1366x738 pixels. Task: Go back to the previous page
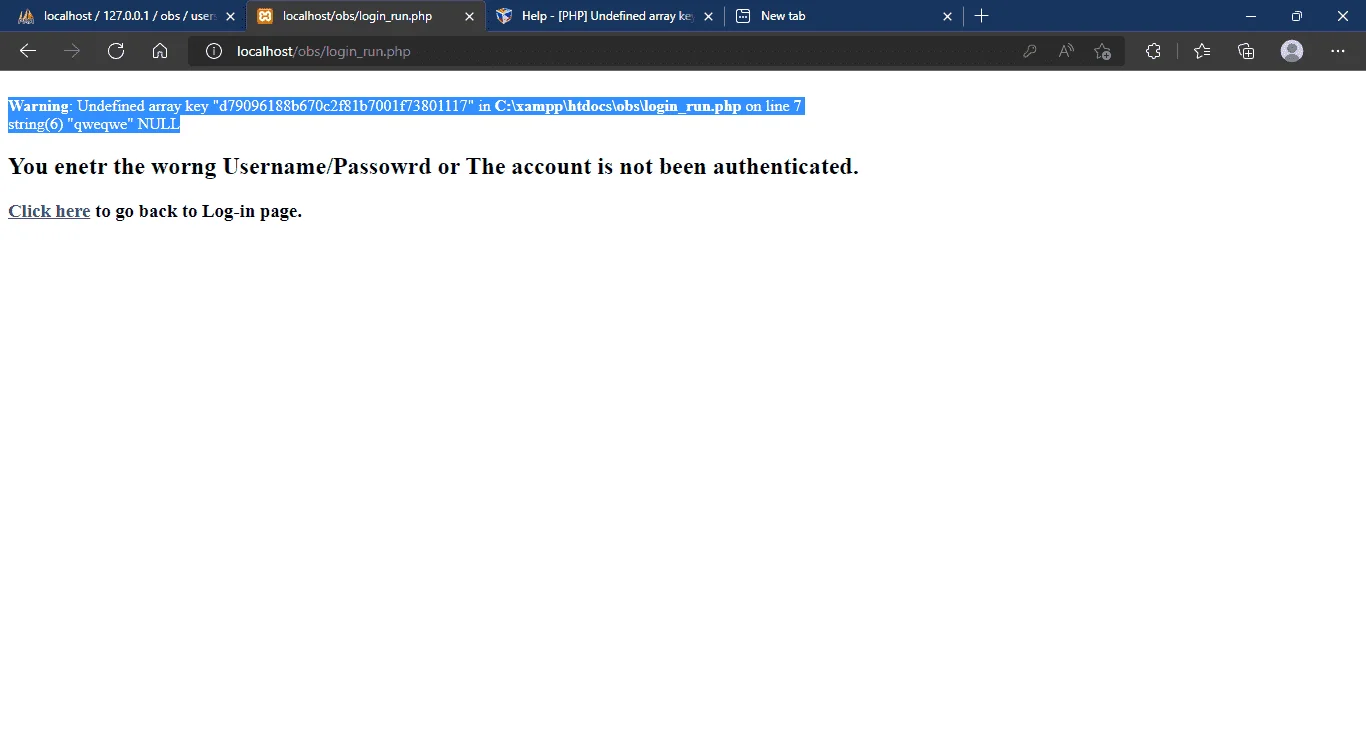[x=28, y=51]
